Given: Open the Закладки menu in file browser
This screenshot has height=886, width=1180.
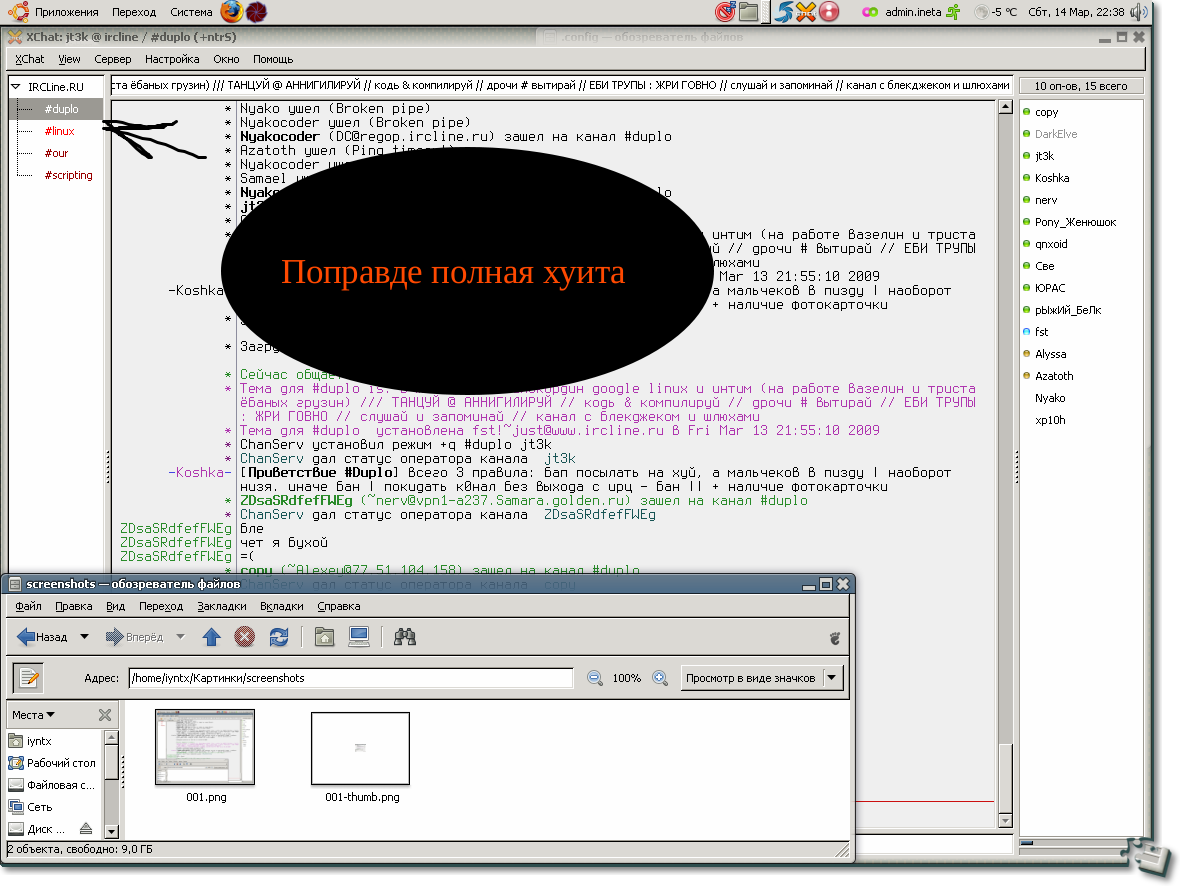Looking at the screenshot, I should tap(221, 606).
